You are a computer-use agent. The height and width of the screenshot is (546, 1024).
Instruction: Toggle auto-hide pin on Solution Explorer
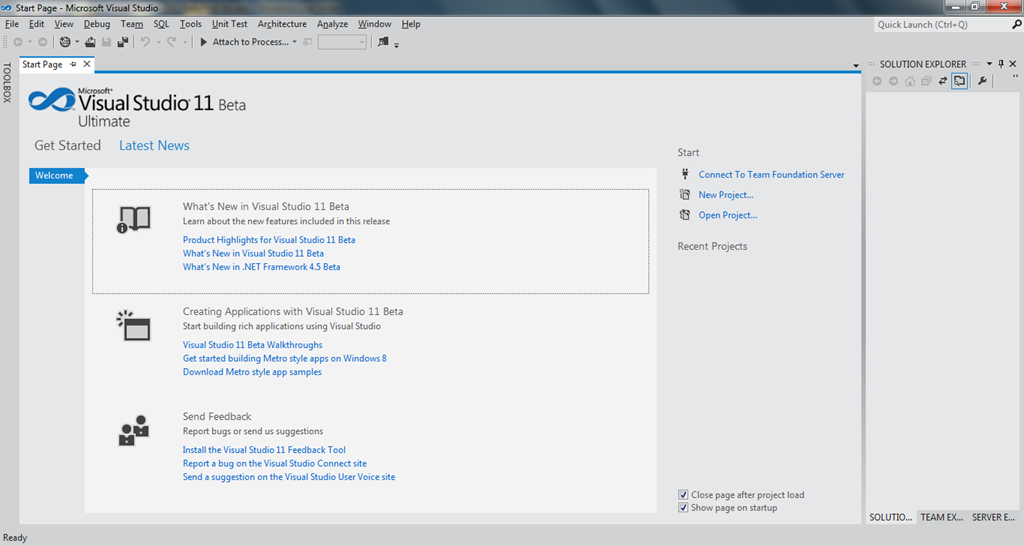[x=1001, y=64]
